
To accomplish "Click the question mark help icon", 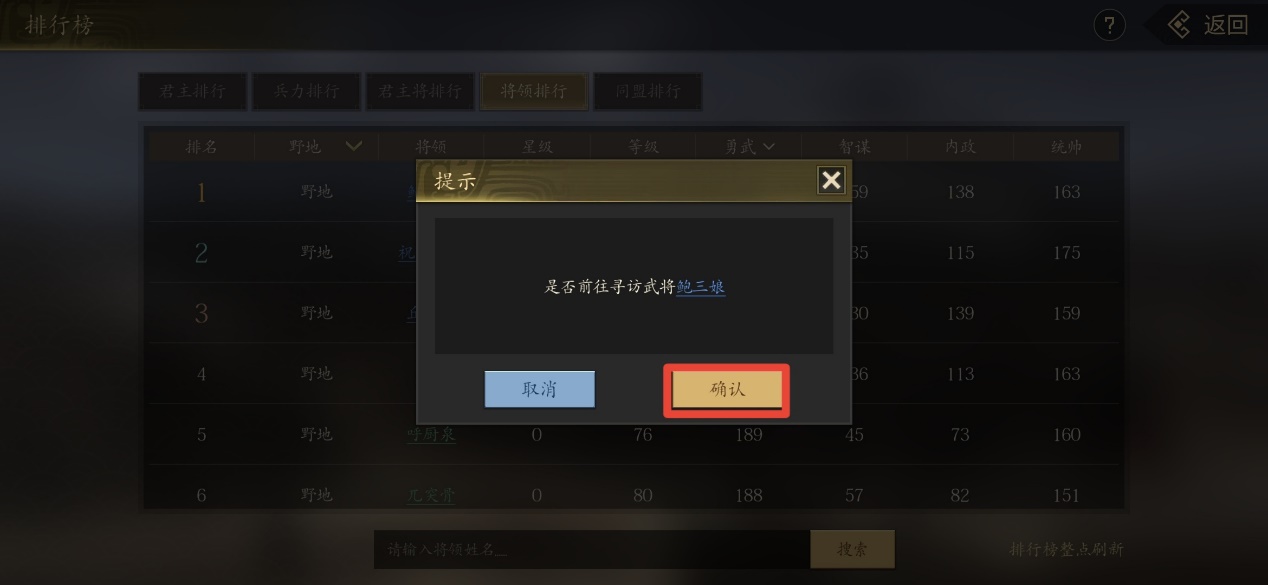I will 1109,25.
